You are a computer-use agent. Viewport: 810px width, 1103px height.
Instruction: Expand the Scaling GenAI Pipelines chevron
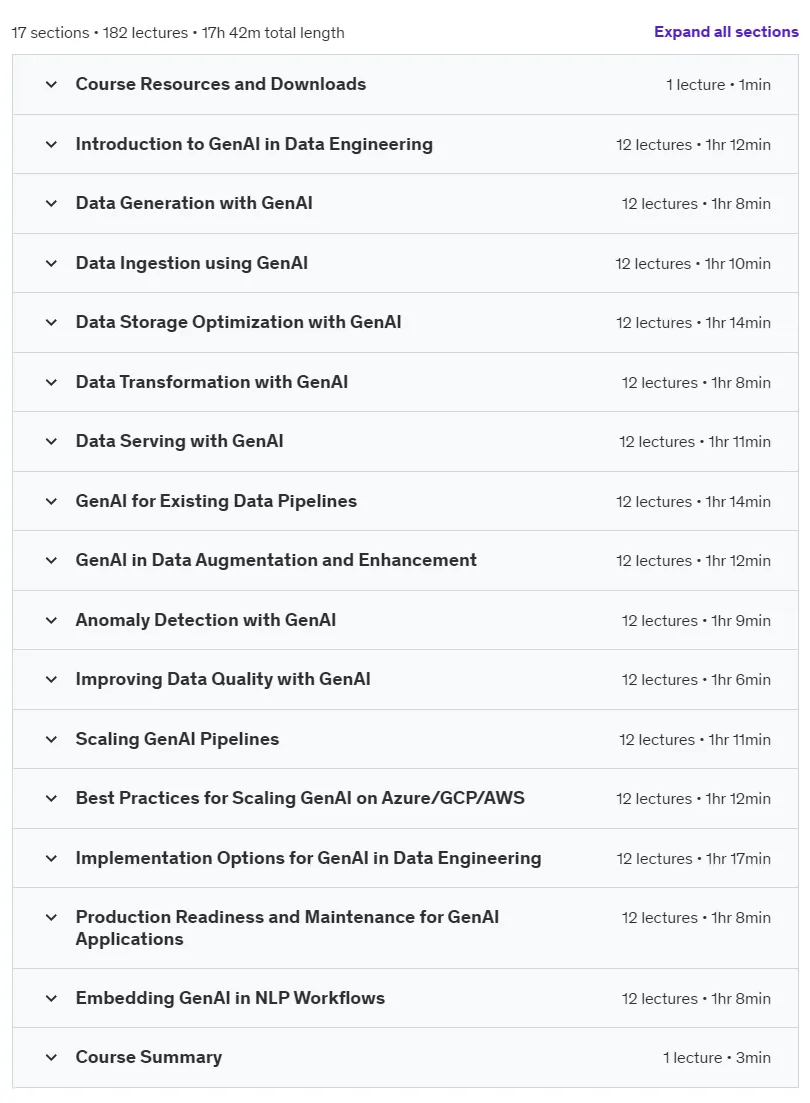point(51,739)
